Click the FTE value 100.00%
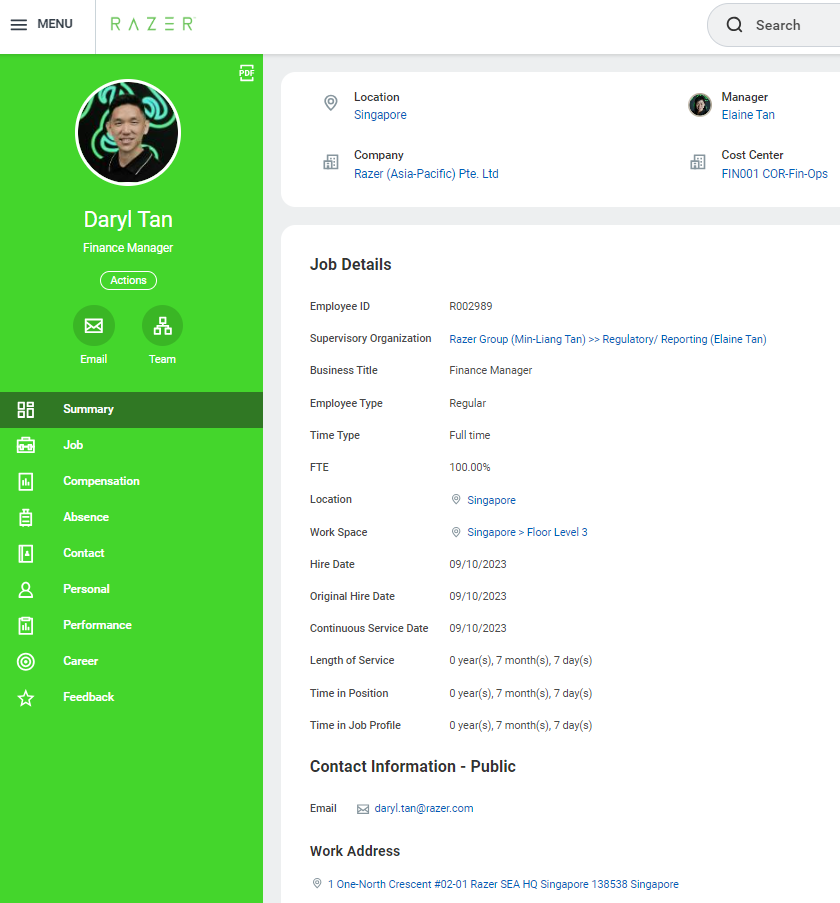Image resolution: width=840 pixels, height=903 pixels. (x=470, y=467)
